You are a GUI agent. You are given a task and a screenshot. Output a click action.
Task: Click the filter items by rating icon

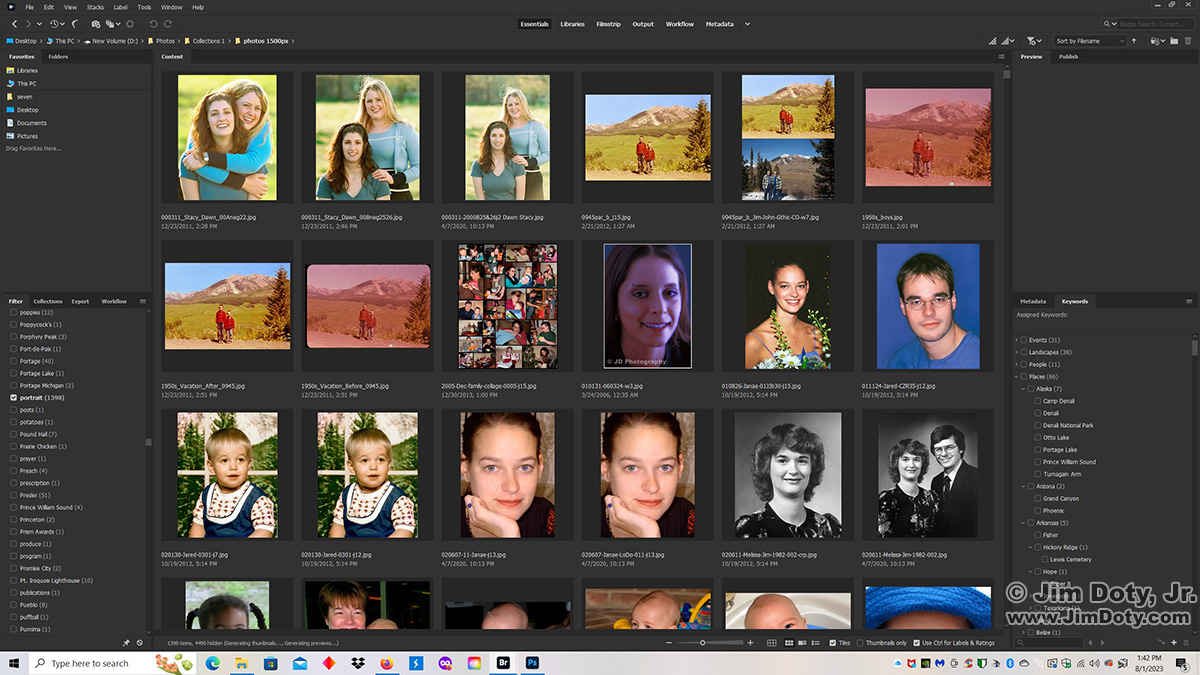coord(1032,41)
